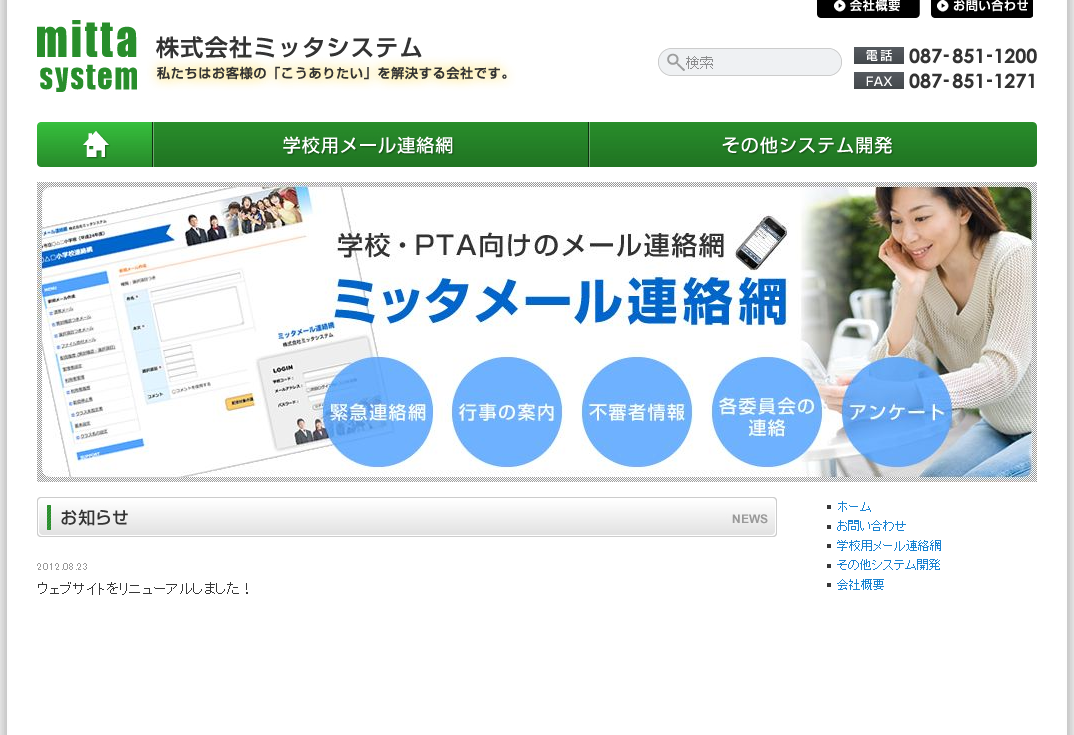1074x735 pixels.
Task: Open the 学校用メール連絡網 sidebar link
Action: pyautogui.click(x=889, y=545)
